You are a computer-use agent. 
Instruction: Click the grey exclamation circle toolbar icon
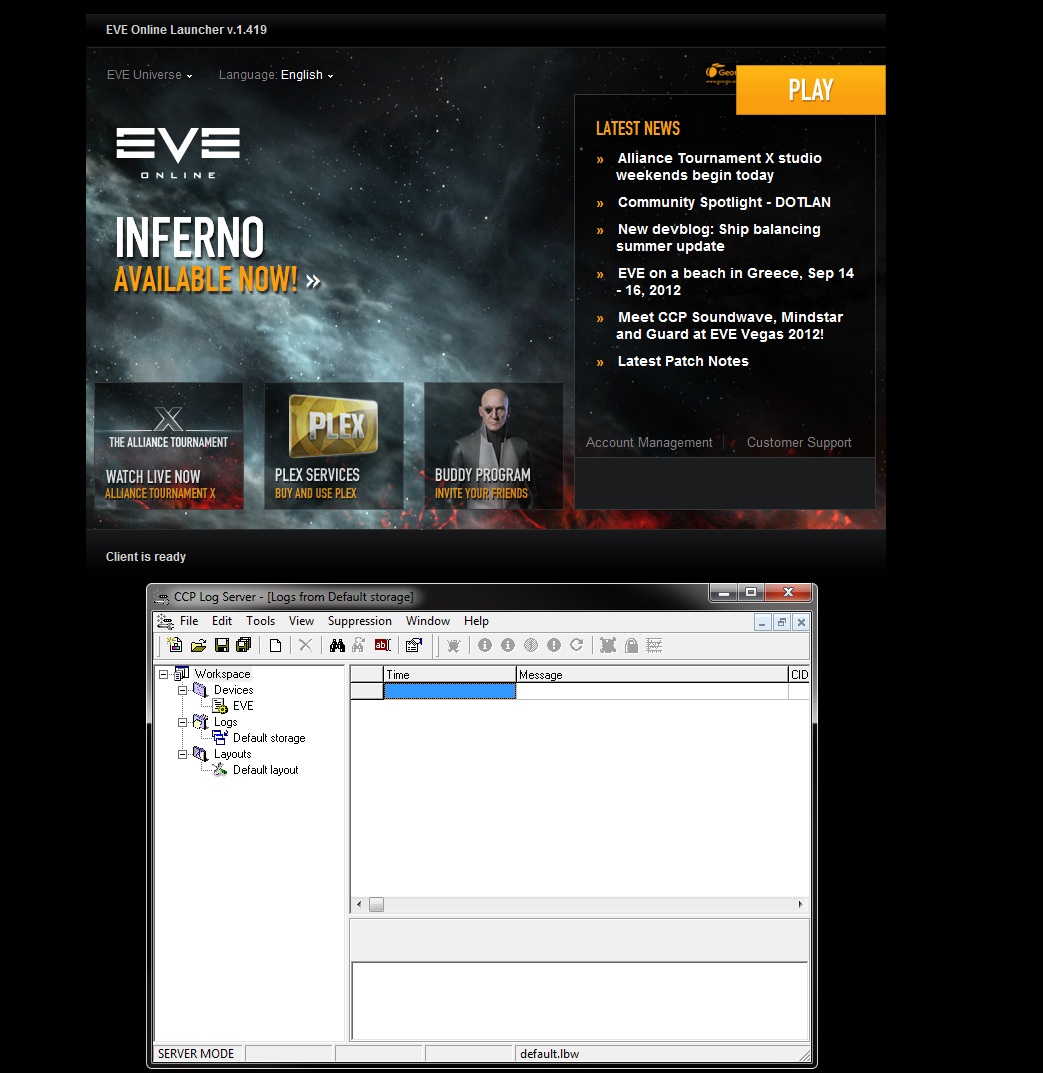point(554,645)
